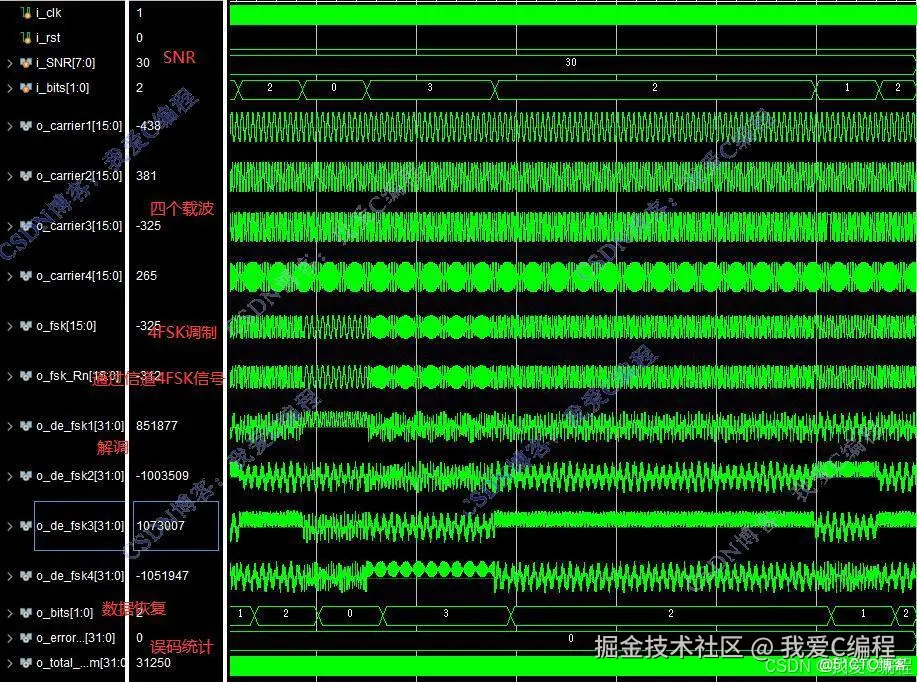Expand the o_carrier4[15:0] bus

(x=9, y=275)
